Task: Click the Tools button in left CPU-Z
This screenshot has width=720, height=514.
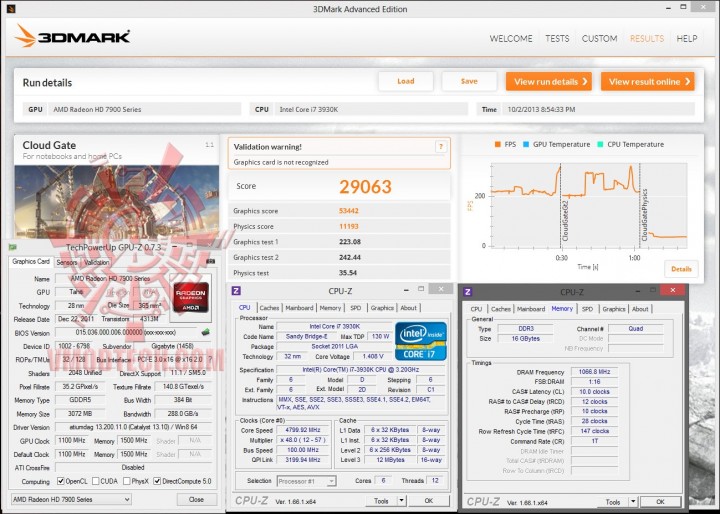Action: click(x=382, y=501)
